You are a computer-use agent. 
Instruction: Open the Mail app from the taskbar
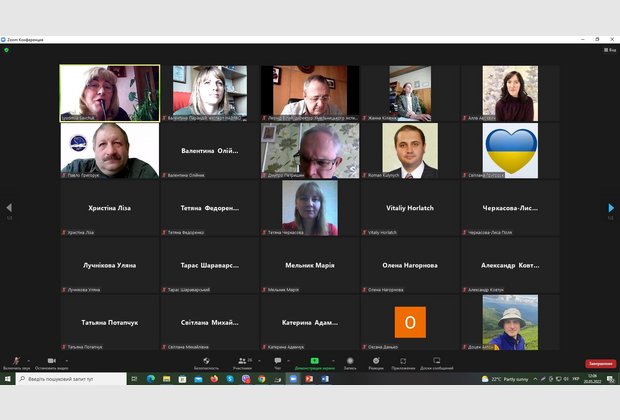[x=198, y=379]
